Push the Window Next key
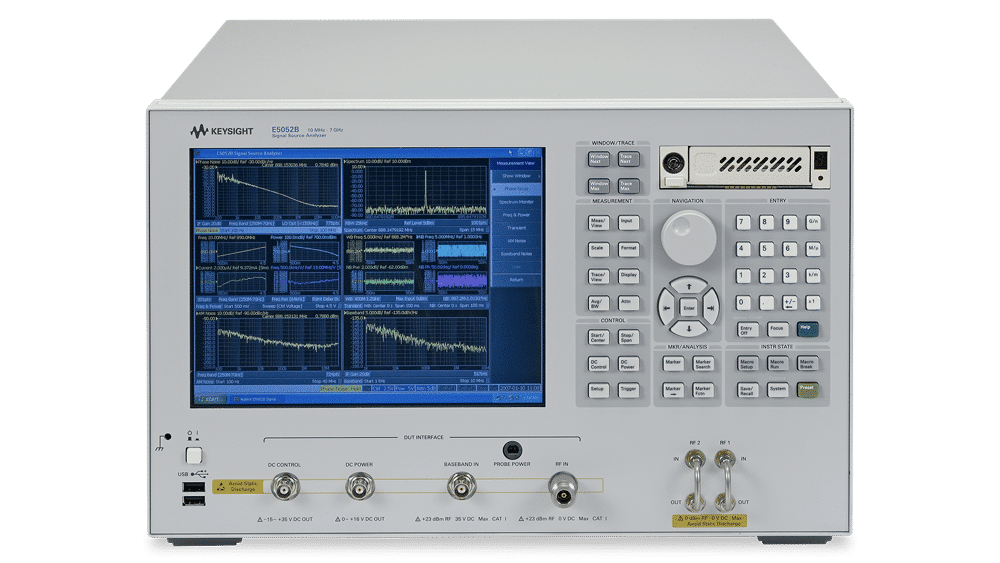Screen dimensions: 1000x563 coord(598,159)
